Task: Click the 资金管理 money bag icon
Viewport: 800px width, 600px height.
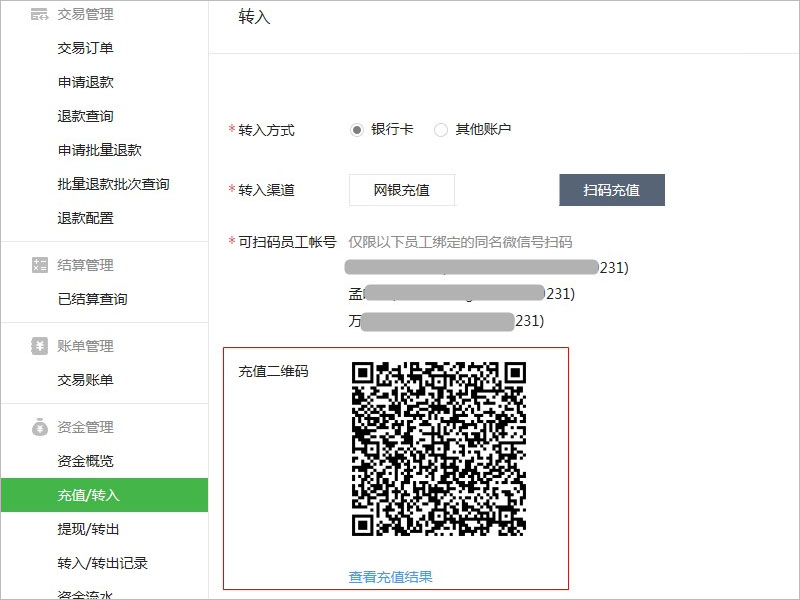Action: coord(39,427)
